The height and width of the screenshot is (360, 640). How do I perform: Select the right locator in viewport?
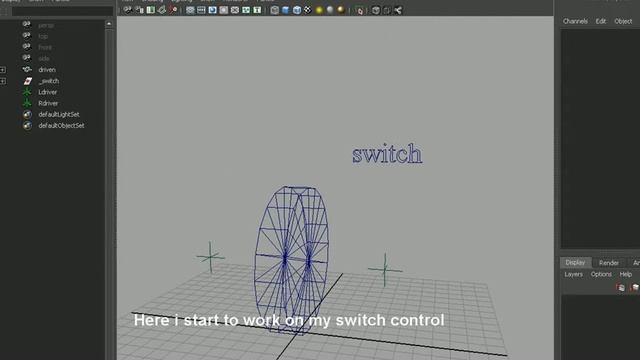click(384, 269)
